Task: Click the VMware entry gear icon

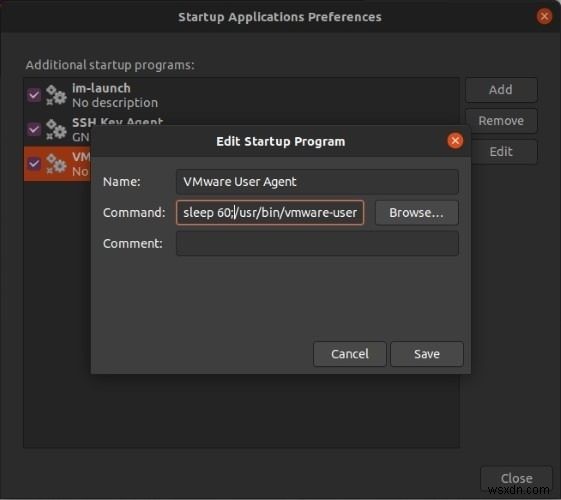Action: pos(56,164)
